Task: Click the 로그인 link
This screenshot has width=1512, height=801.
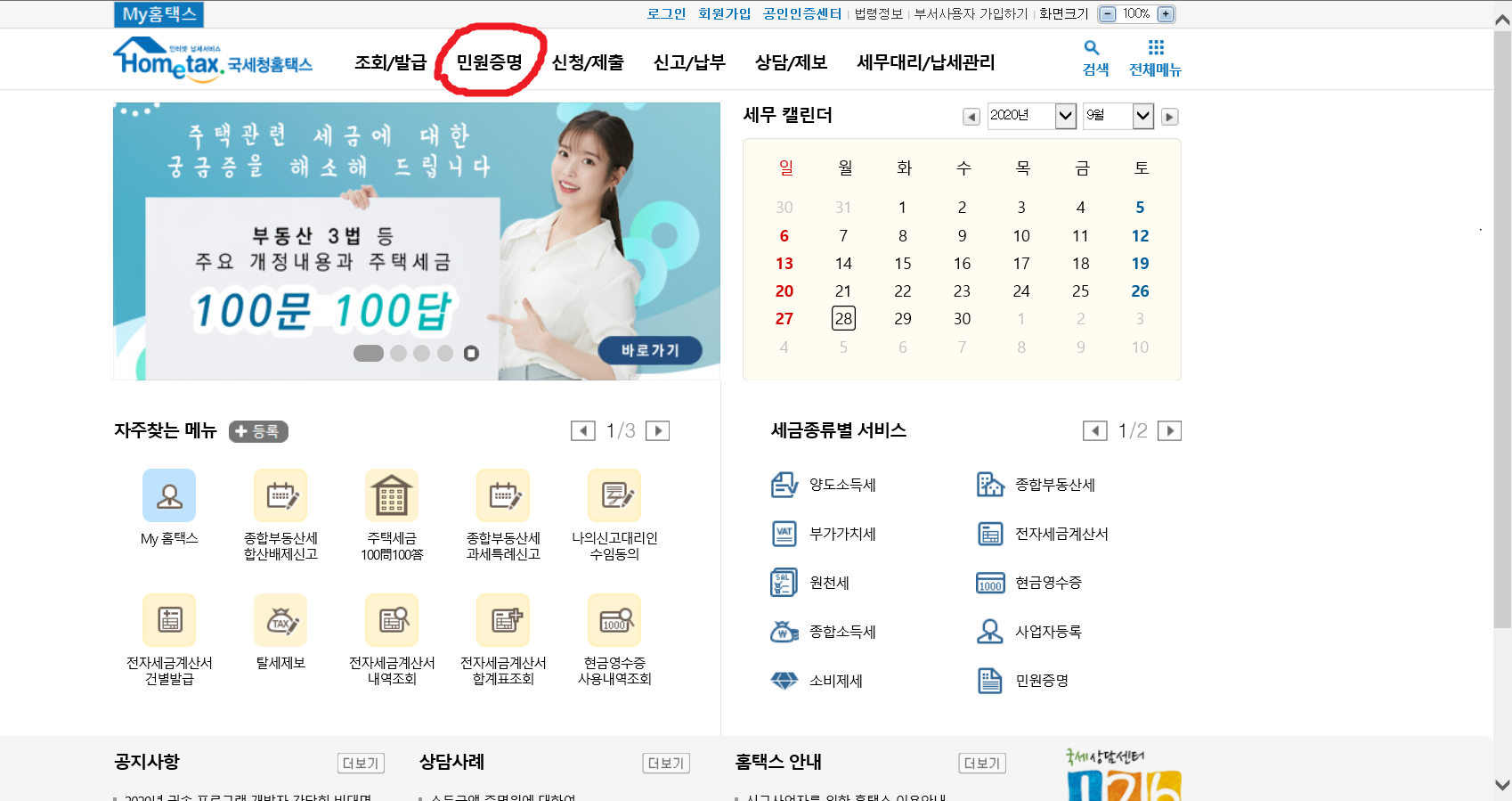Action: pos(666,14)
